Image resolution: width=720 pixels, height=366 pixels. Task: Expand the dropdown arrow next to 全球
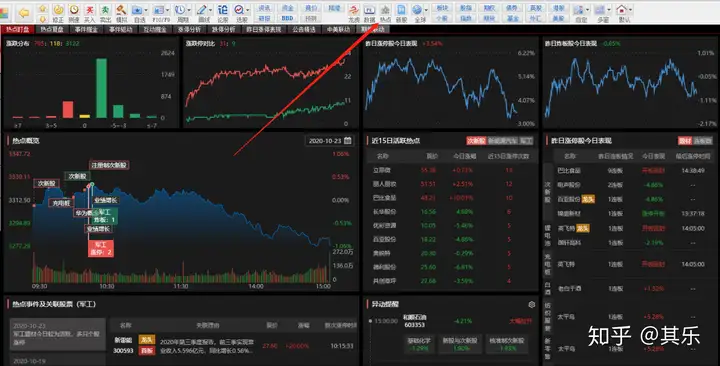(x=426, y=10)
